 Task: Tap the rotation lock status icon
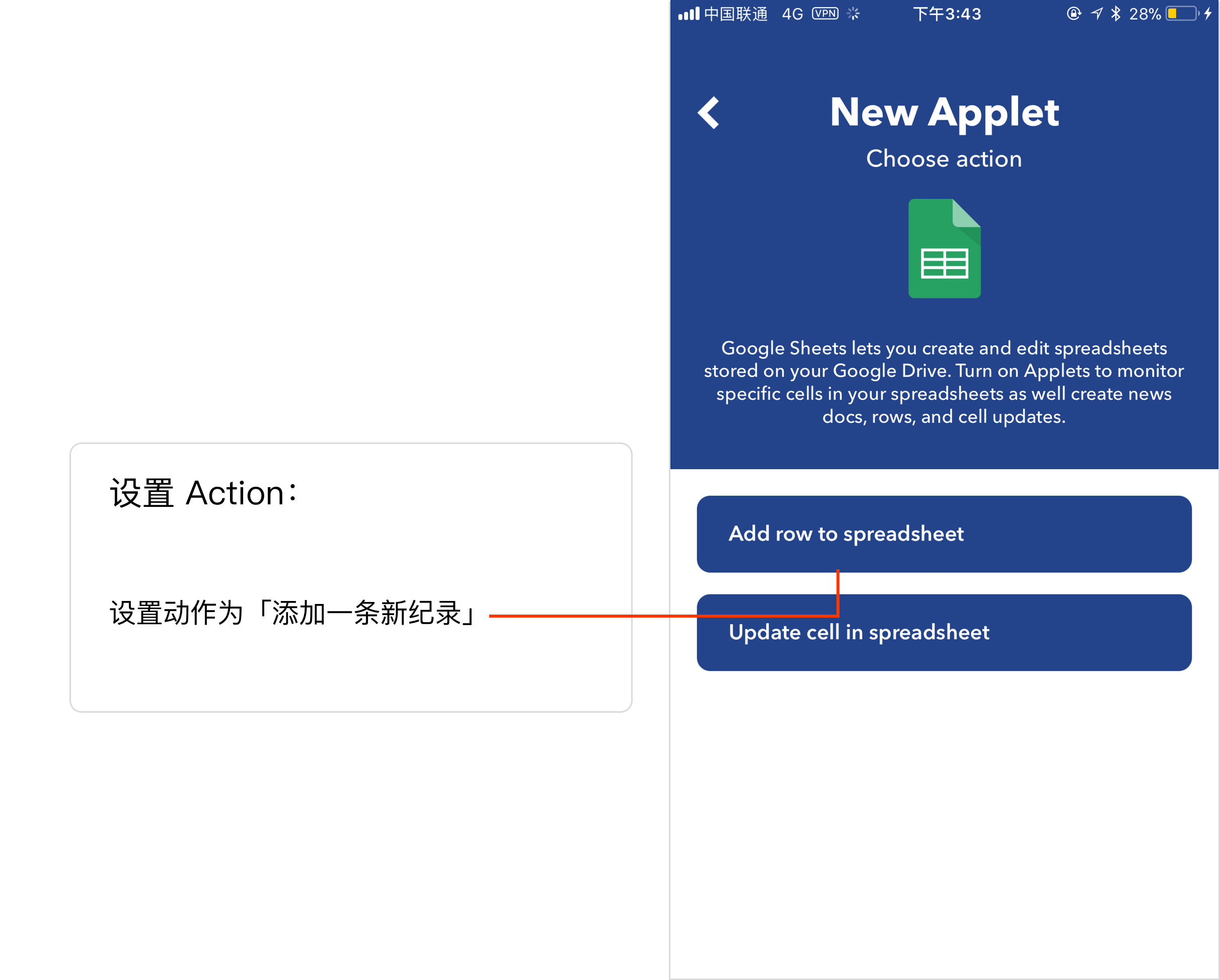[x=1074, y=14]
